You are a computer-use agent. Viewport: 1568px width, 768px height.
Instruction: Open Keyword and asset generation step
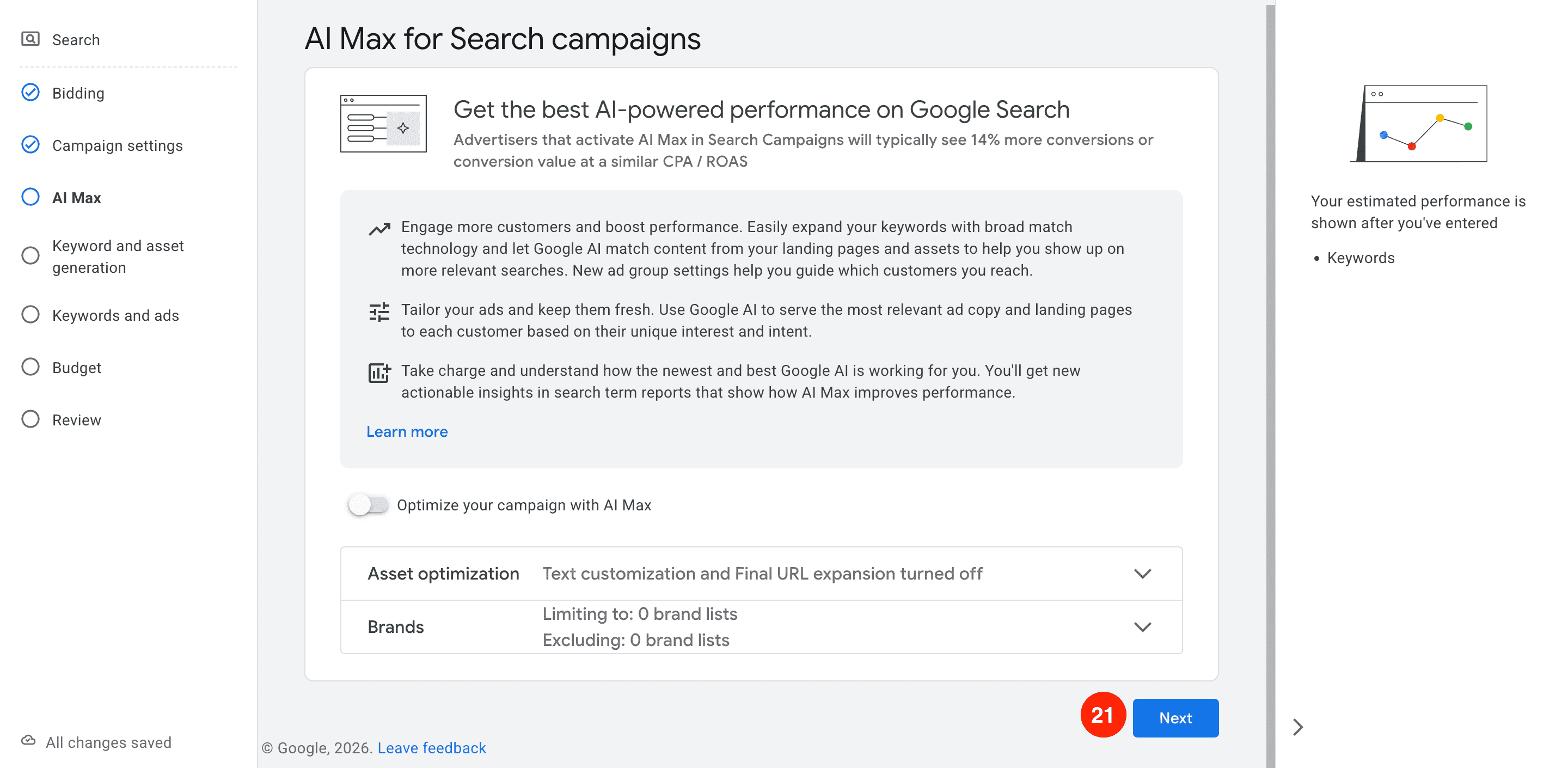coord(118,257)
